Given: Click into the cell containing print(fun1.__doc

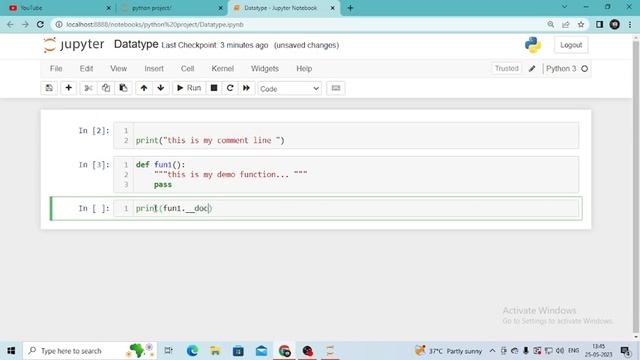Looking at the screenshot, I should pyautogui.click(x=346, y=209).
